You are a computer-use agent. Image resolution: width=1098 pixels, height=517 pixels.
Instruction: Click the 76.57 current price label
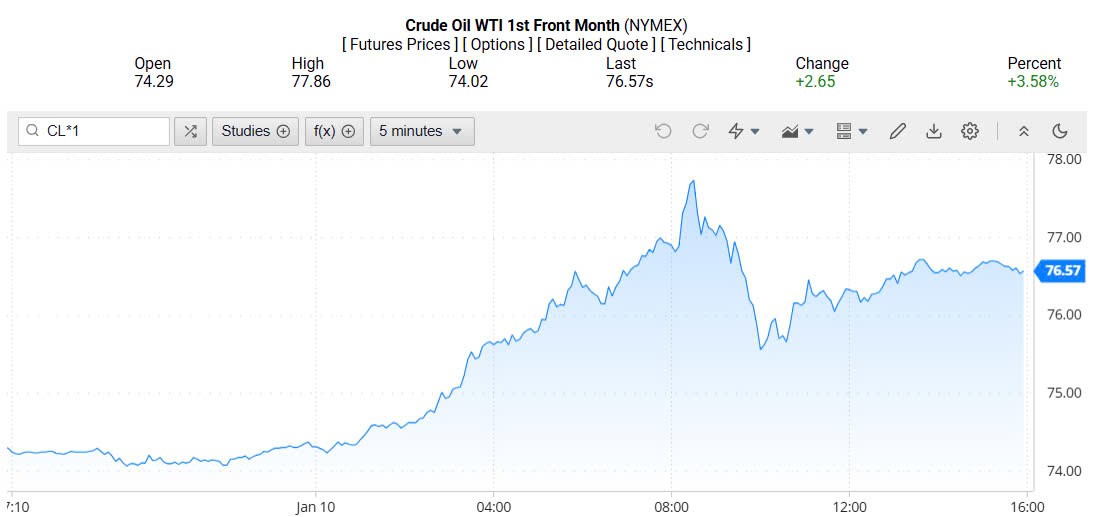1063,271
